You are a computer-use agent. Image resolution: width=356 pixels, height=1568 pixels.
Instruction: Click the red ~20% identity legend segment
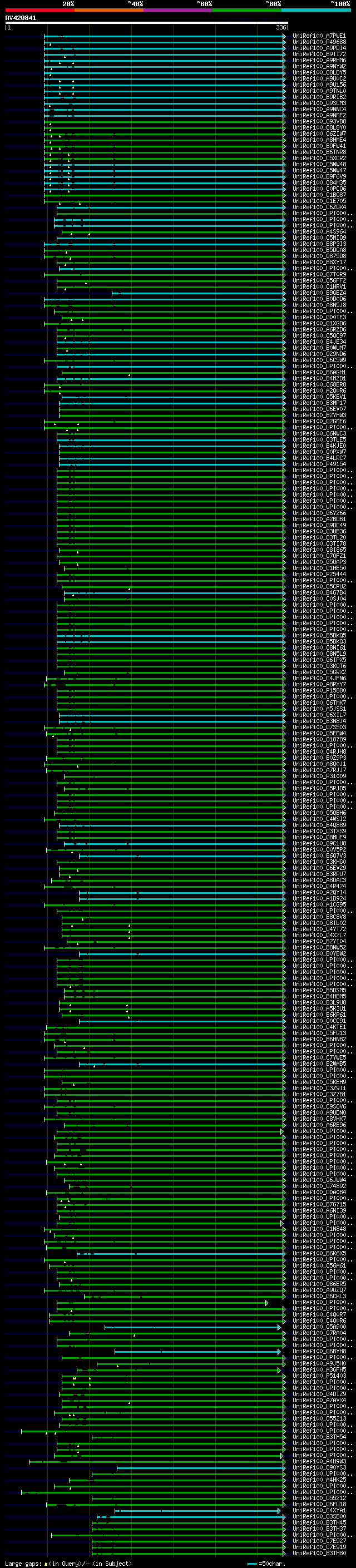point(39,10)
